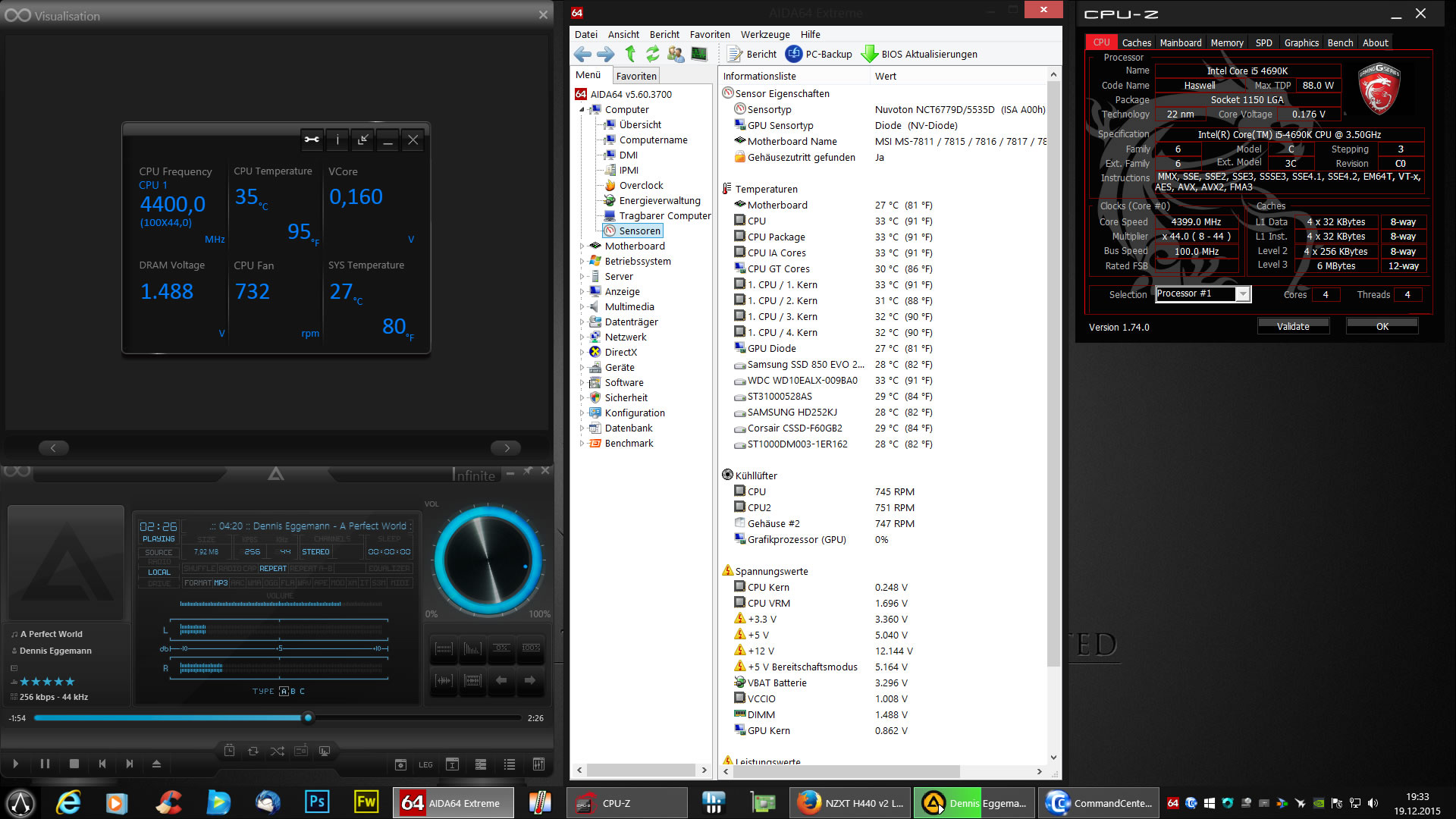Screen dimensions: 1456x819
Task: Open the AIMP equalizer sliders icon
Action: [538, 764]
